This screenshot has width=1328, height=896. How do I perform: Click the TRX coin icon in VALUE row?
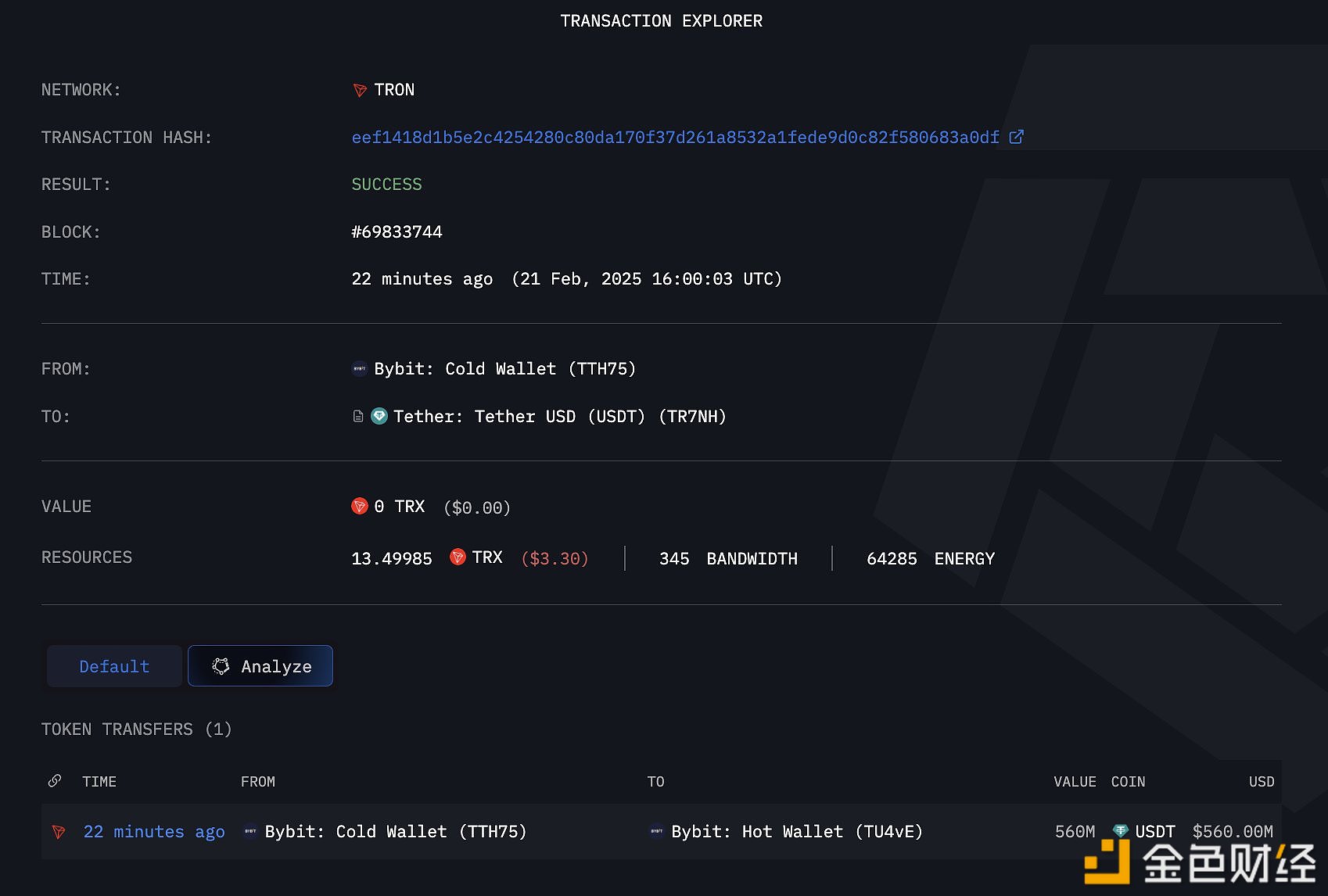click(360, 506)
